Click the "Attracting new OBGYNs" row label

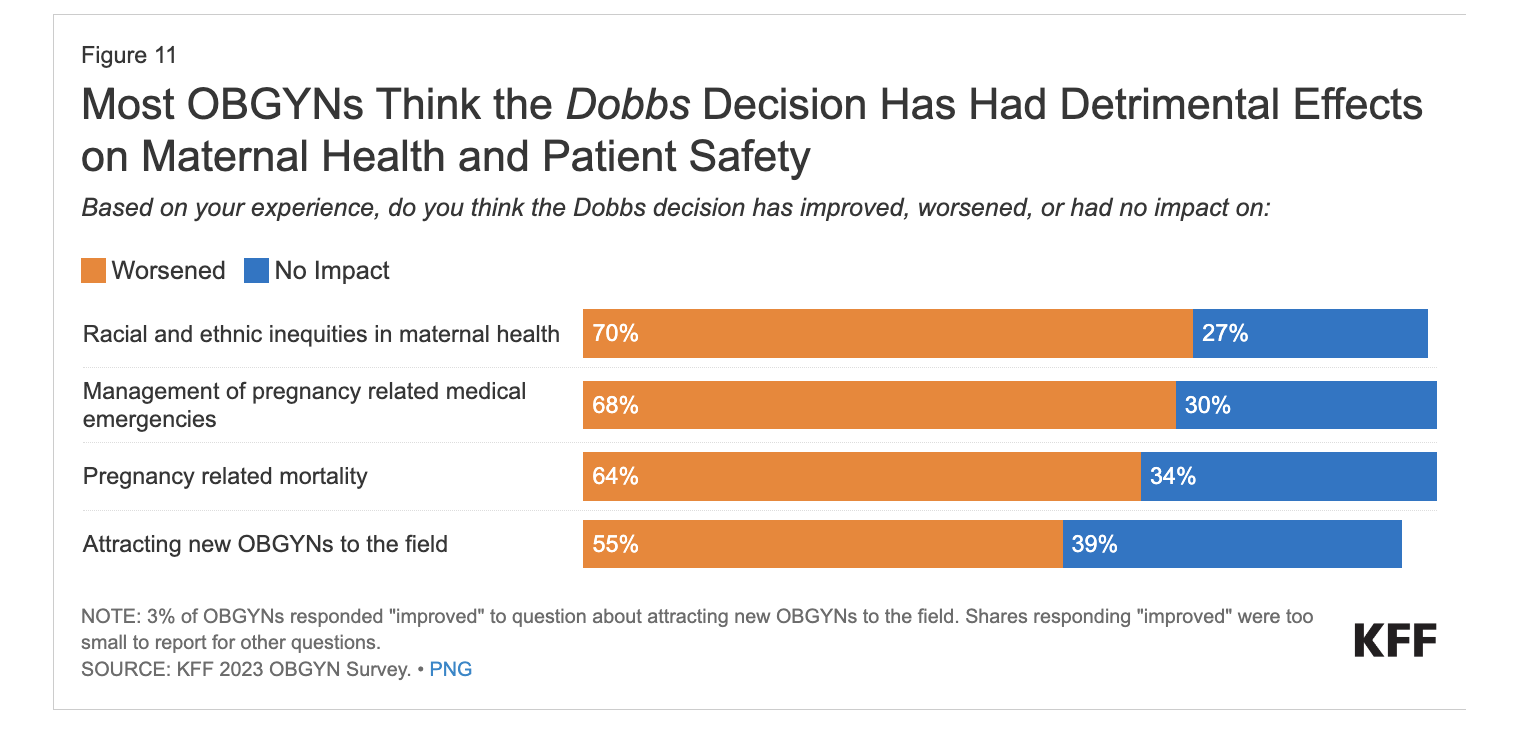pyautogui.click(x=265, y=545)
